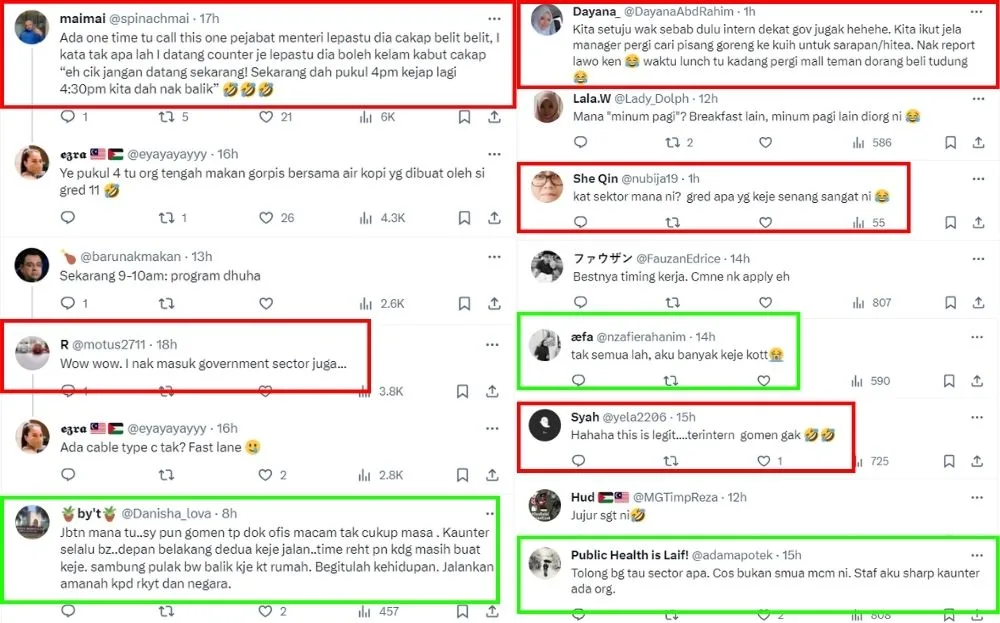Retweet maimai's tweet with 5 retweets
1000x623 pixels.
pyautogui.click(x=167, y=117)
